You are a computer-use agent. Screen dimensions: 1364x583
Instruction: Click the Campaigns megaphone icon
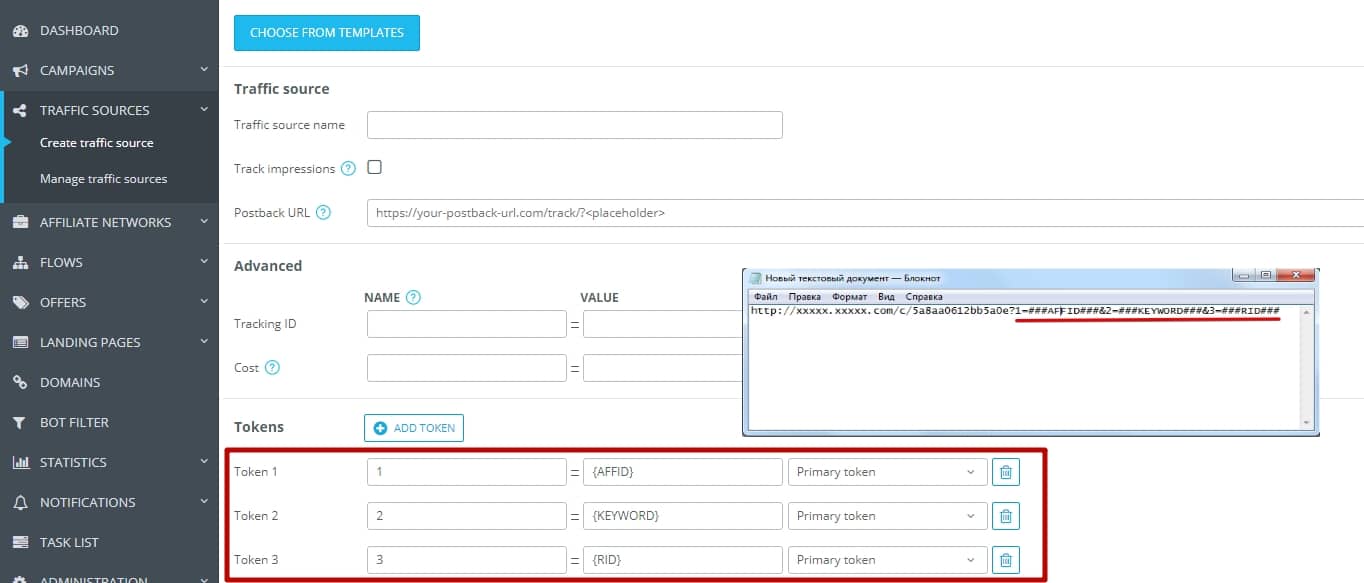19,71
